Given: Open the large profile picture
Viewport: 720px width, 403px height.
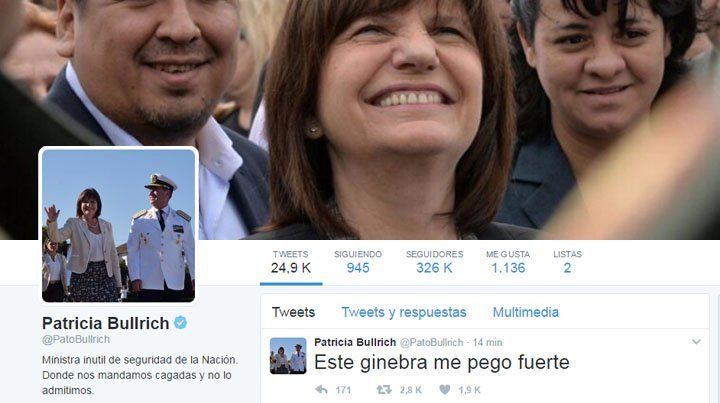Looking at the screenshot, I should click(118, 225).
